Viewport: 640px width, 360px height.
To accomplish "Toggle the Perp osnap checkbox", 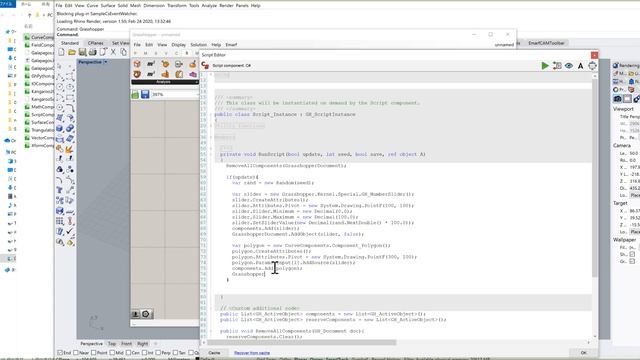I will pyautogui.click(x=158, y=353).
